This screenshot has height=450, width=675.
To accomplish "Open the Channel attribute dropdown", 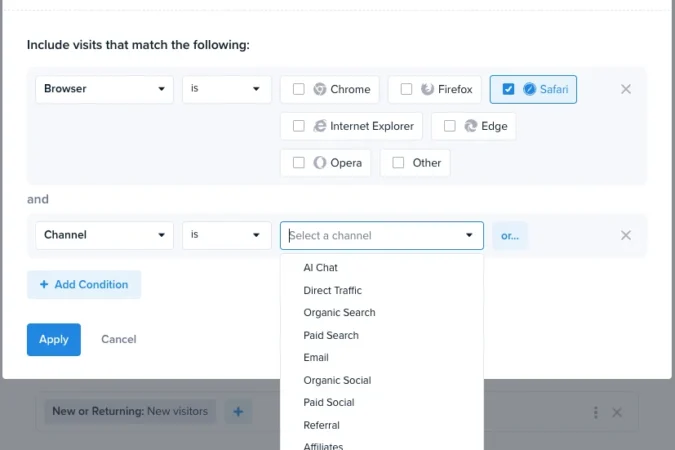I will pos(105,235).
